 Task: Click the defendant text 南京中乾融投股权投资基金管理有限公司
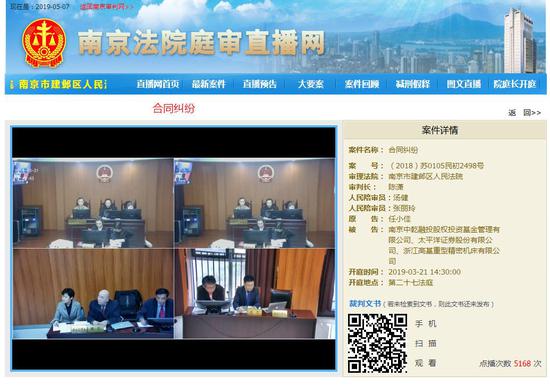(x=444, y=235)
